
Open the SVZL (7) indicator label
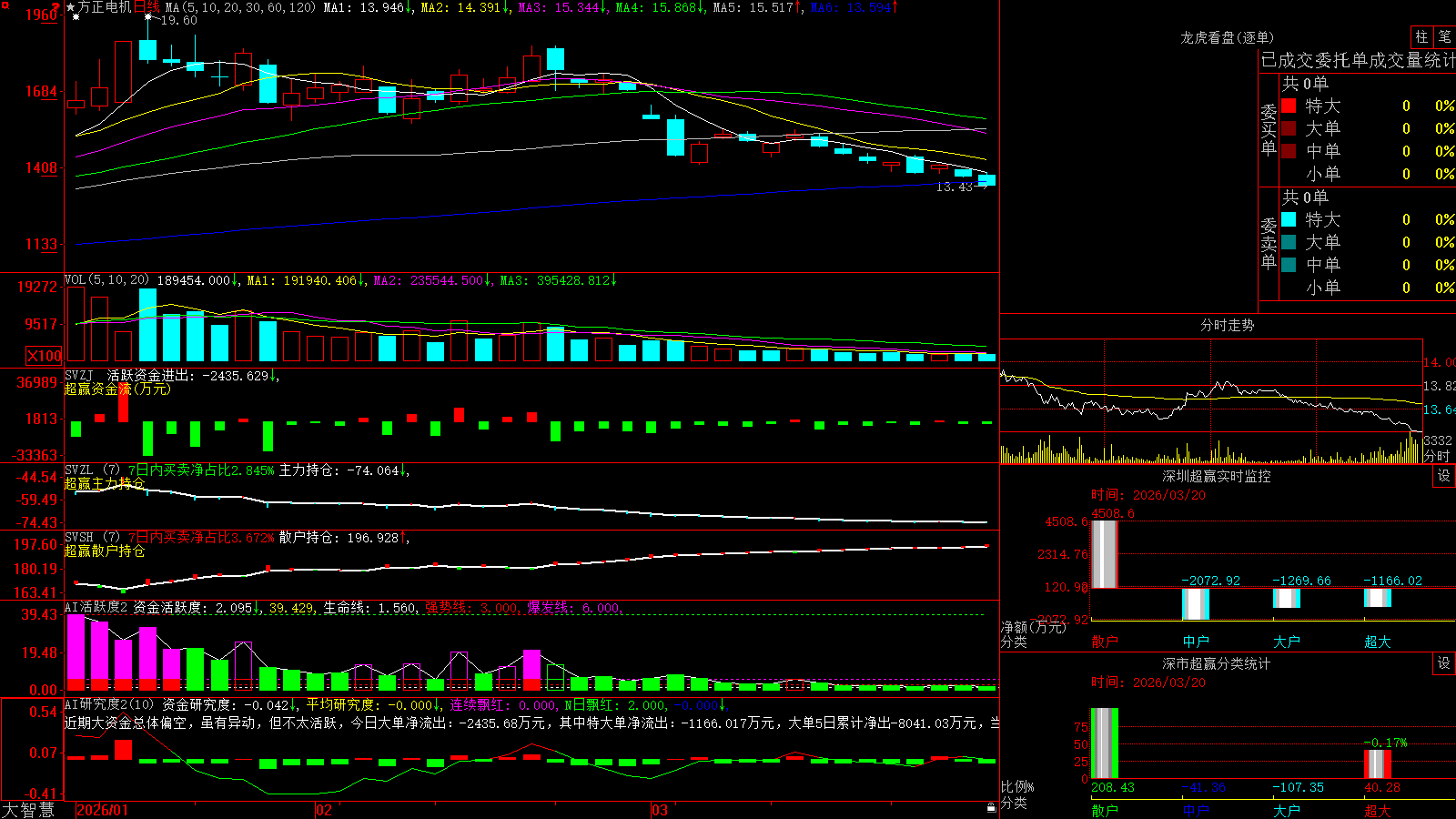point(92,470)
